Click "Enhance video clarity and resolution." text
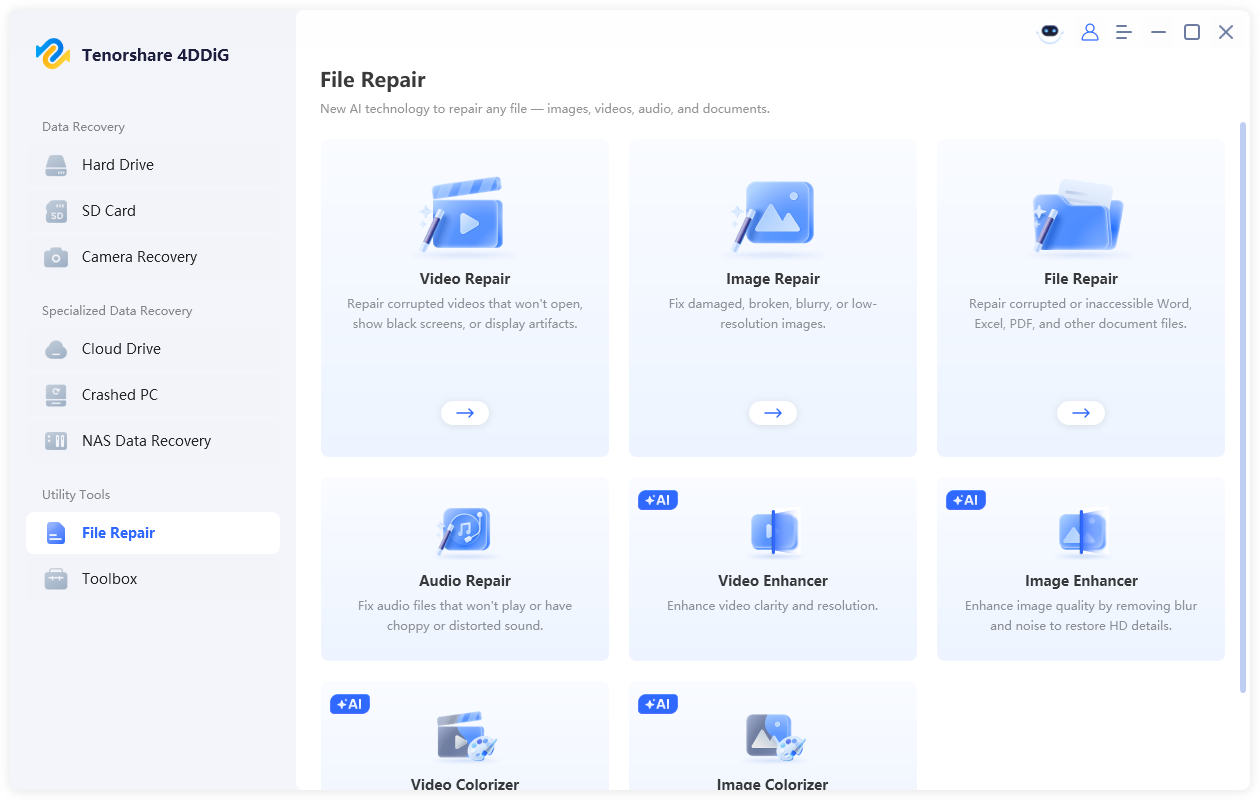Image resolution: width=1260 pixels, height=800 pixels. tap(773, 606)
